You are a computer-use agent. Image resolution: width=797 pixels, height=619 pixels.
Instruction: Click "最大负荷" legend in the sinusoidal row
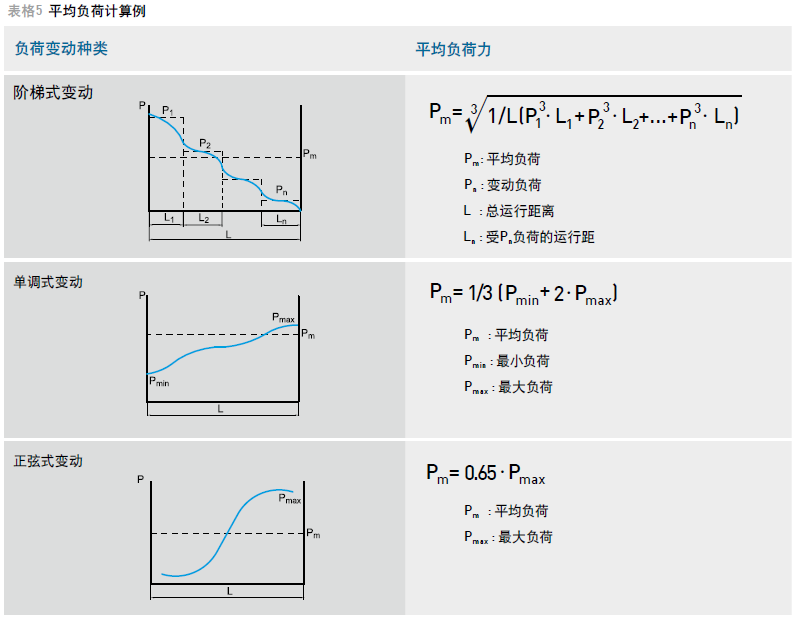[x=508, y=537]
